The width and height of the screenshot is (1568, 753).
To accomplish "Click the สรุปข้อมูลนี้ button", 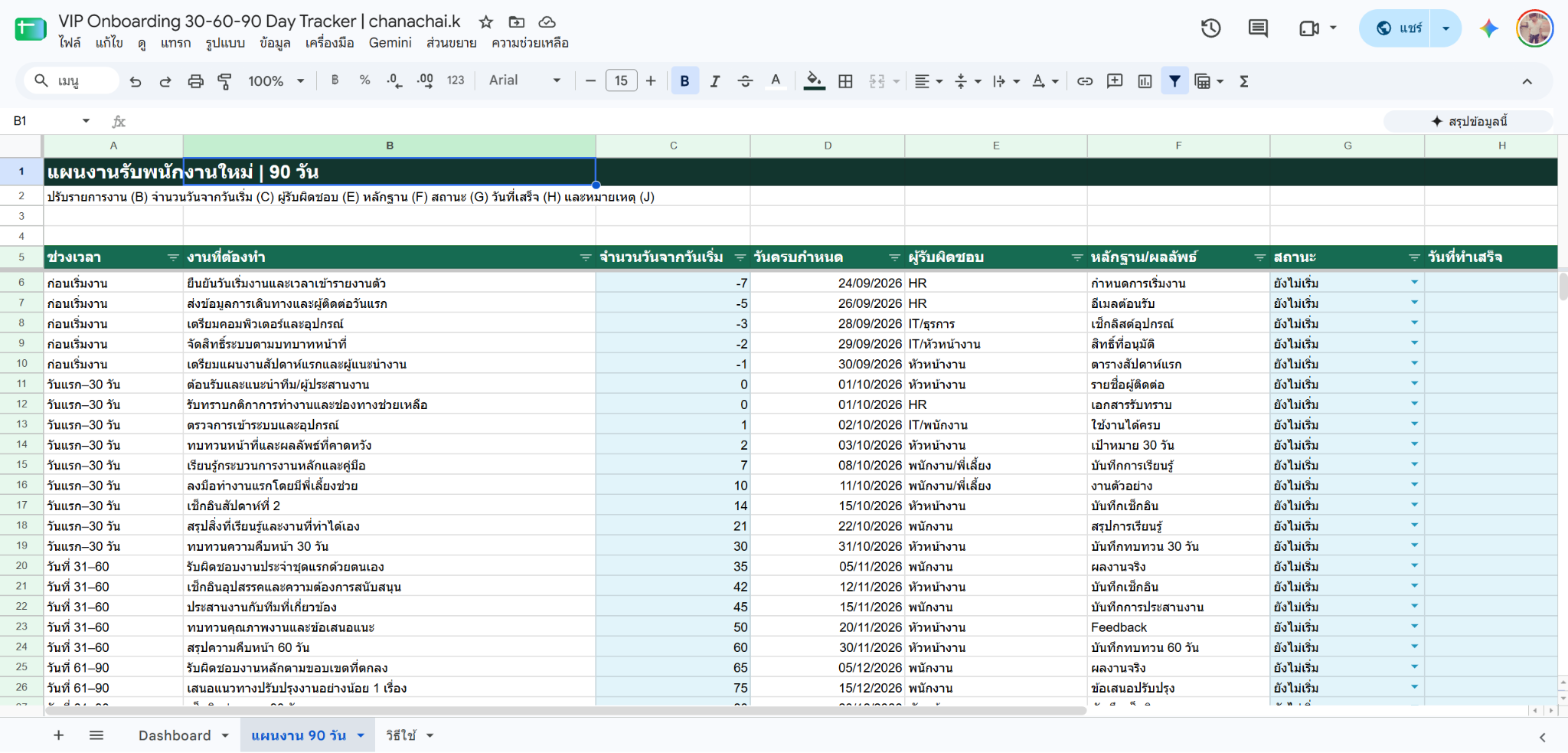I will click(1468, 121).
